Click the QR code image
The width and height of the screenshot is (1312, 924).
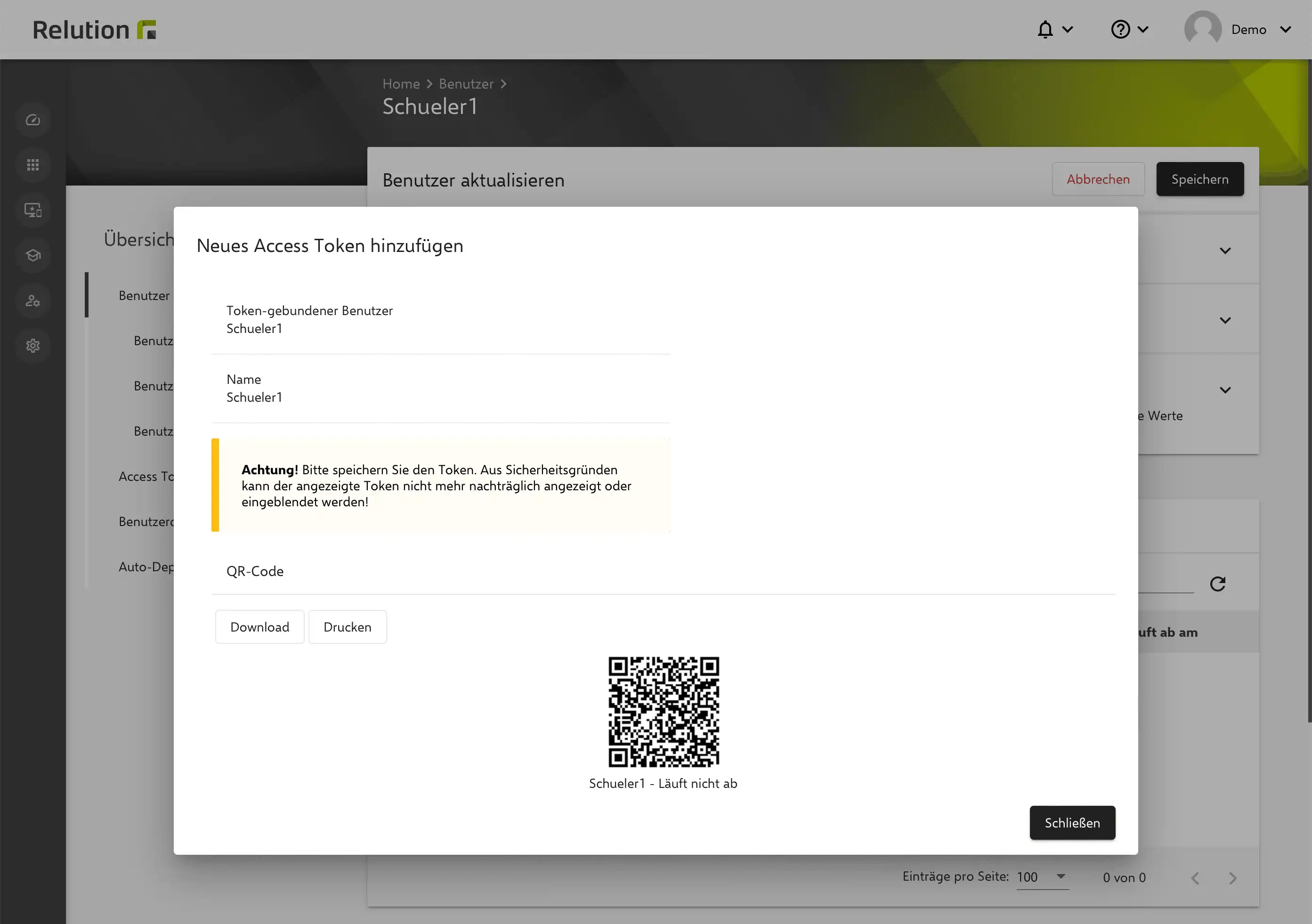664,712
